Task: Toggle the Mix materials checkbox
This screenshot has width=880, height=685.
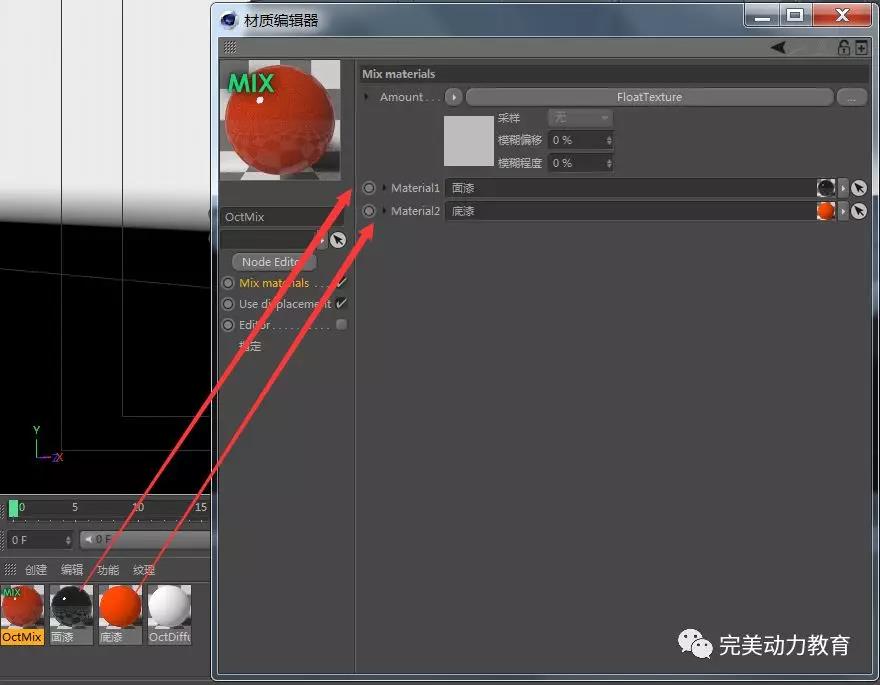Action: 342,283
